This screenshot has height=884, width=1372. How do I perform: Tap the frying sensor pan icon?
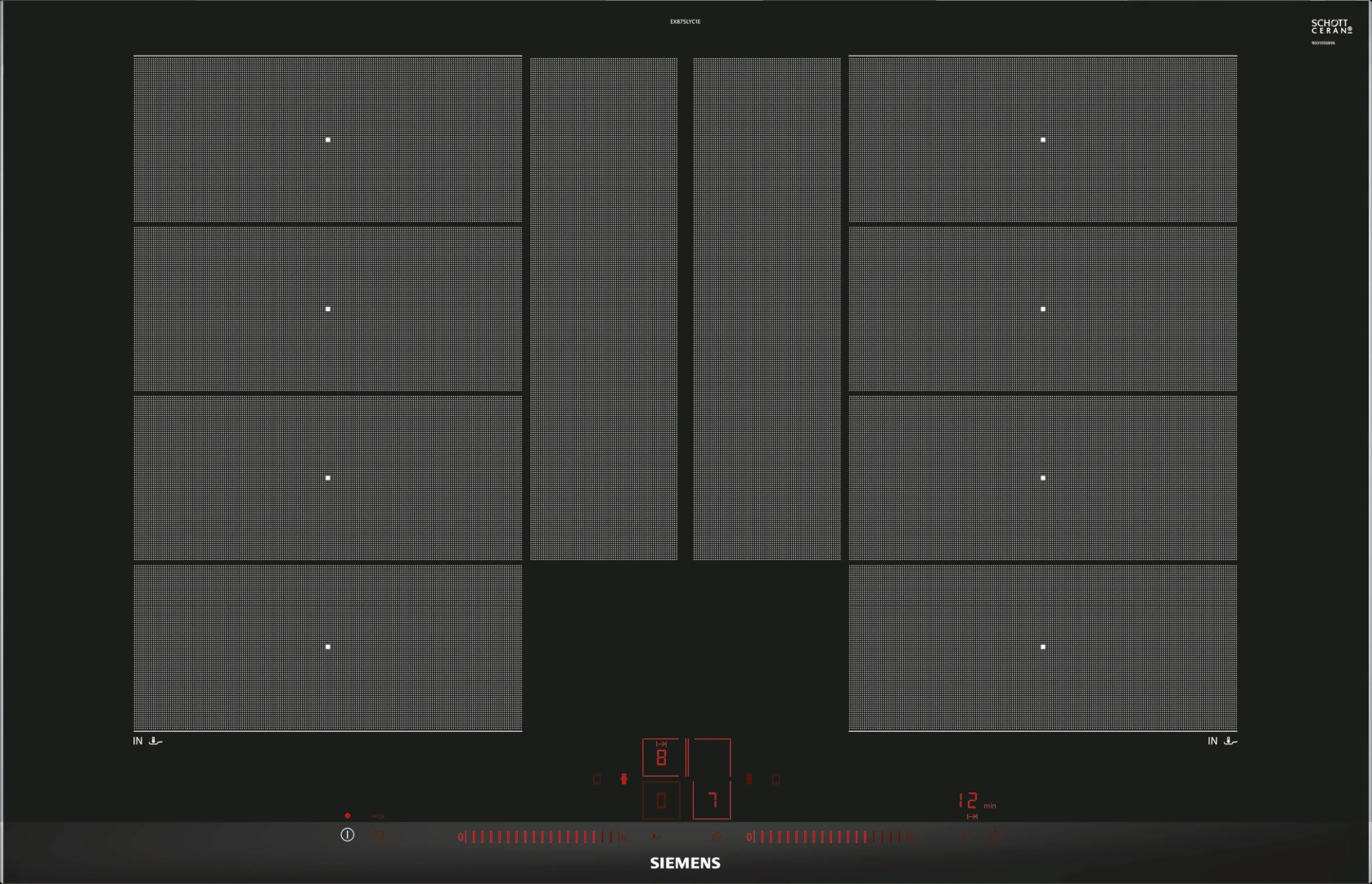[656, 837]
